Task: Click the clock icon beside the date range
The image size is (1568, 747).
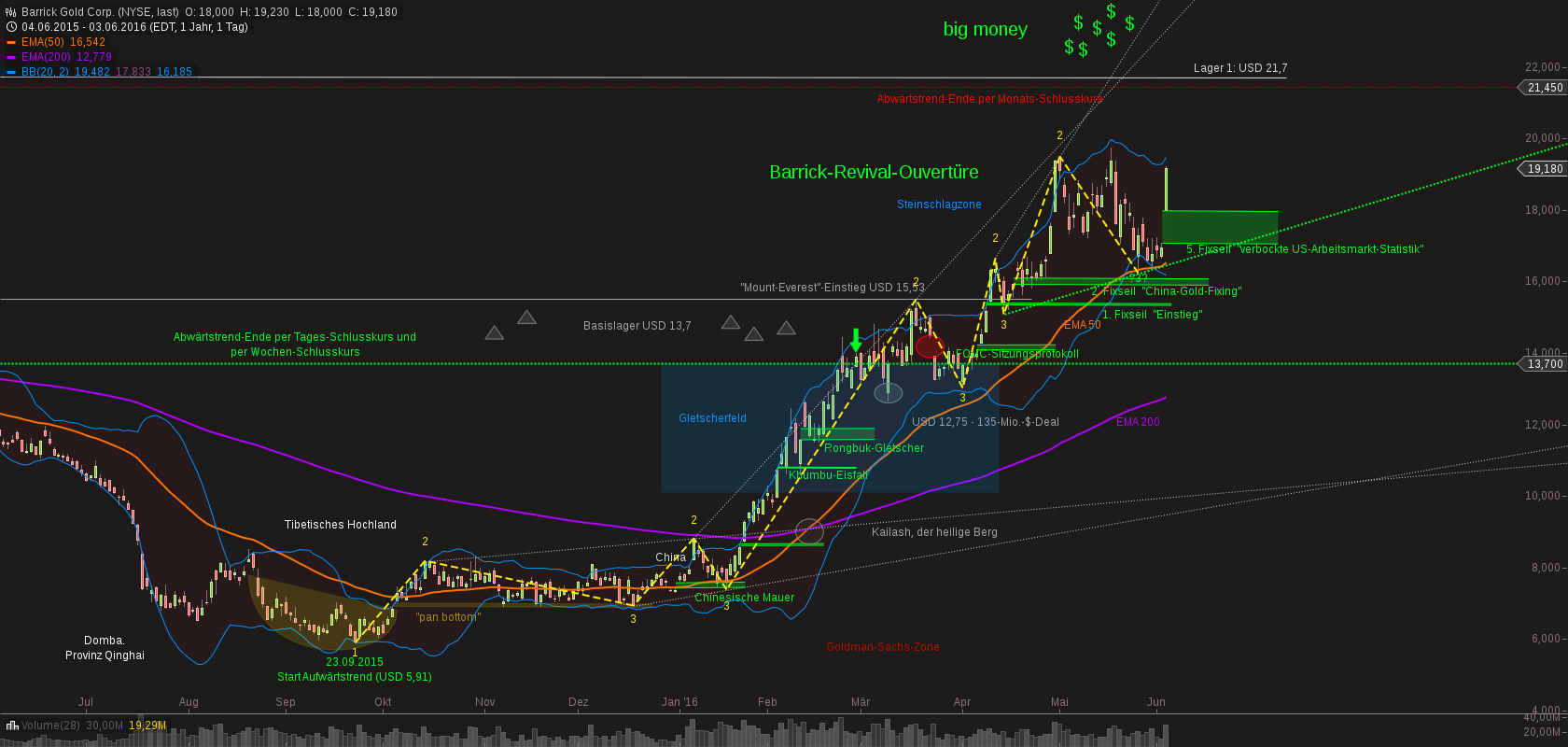Action: [x=11, y=27]
